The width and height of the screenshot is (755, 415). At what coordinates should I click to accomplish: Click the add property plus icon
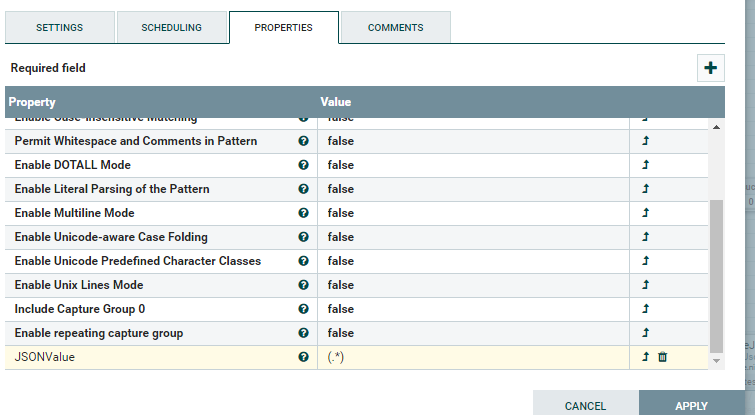711,68
